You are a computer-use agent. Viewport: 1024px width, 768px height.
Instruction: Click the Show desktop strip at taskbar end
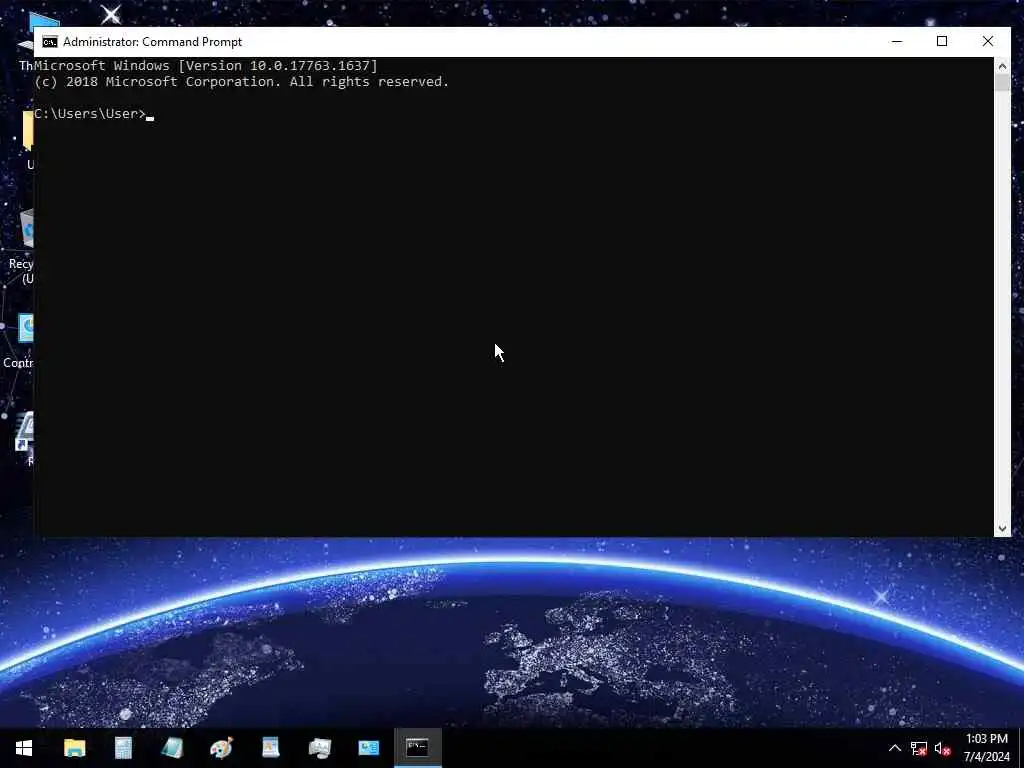click(x=1021, y=748)
